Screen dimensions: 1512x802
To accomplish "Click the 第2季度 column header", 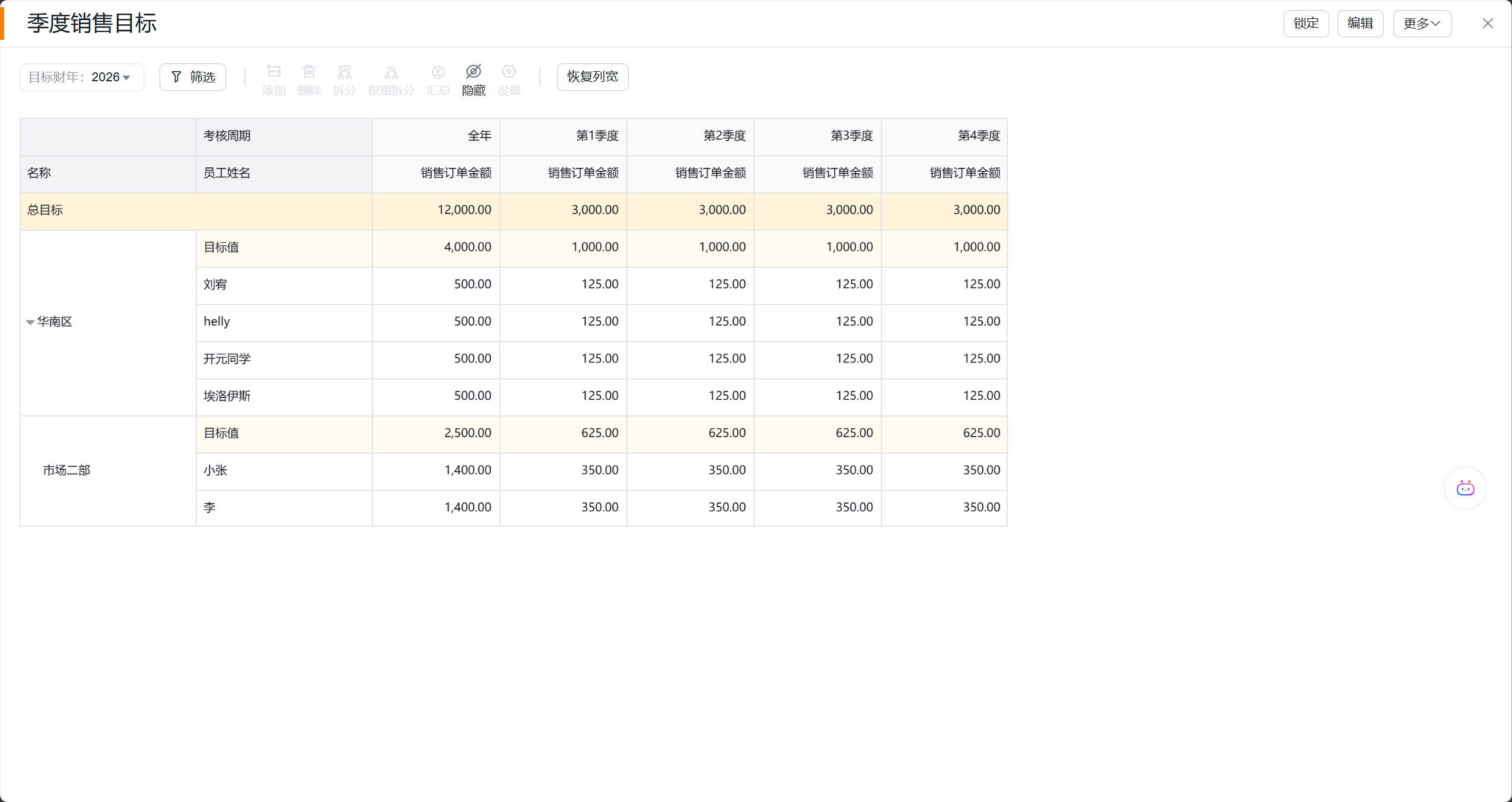I will tap(690, 136).
